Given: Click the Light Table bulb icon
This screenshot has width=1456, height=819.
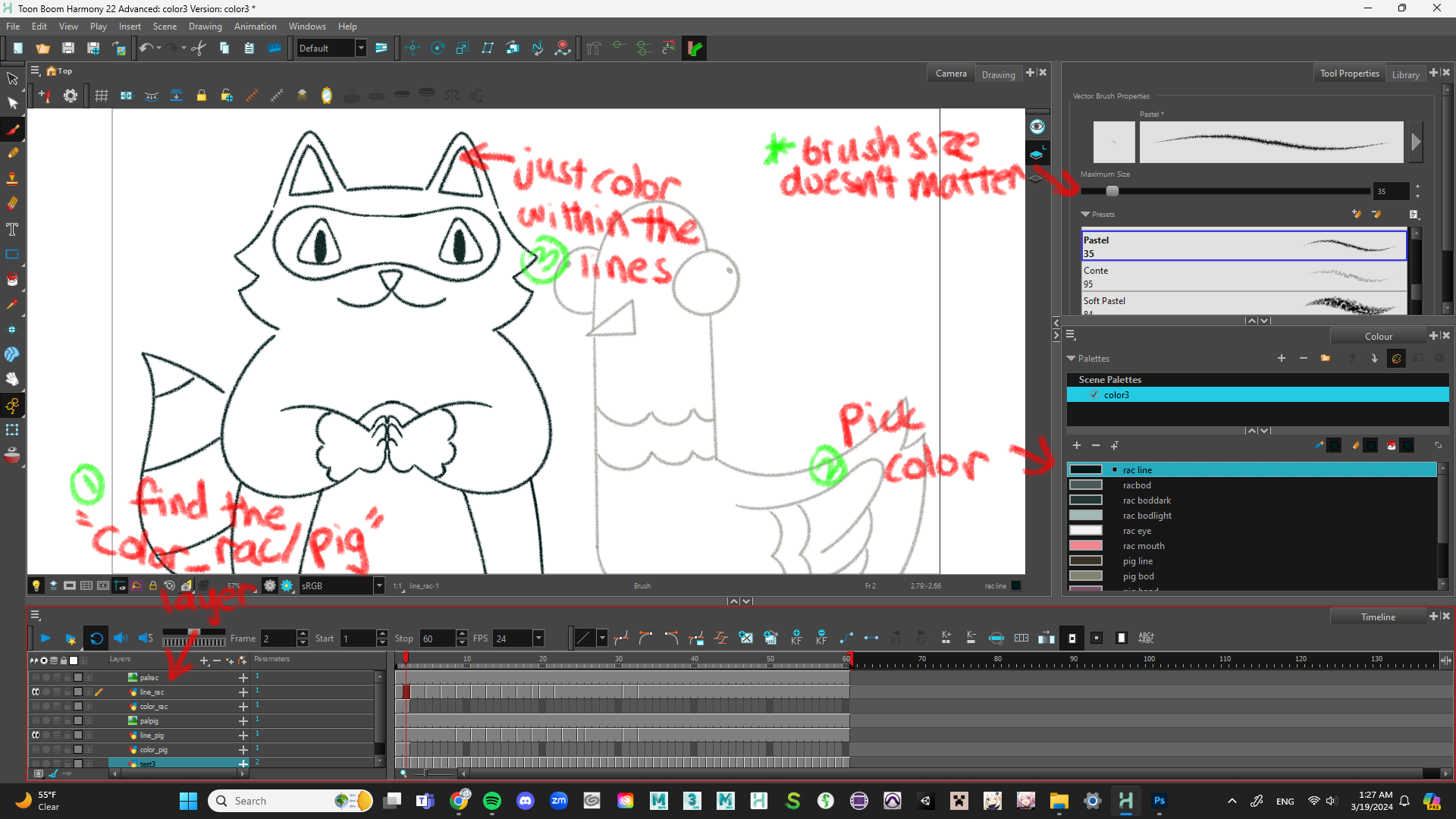Looking at the screenshot, I should pos(36,585).
